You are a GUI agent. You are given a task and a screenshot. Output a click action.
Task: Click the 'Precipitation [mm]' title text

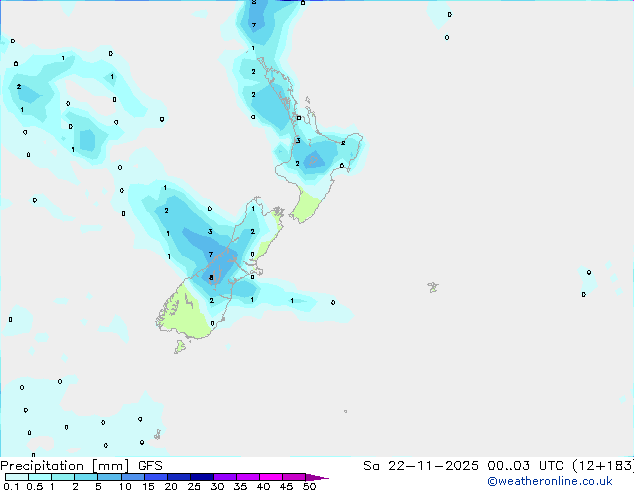point(65,466)
